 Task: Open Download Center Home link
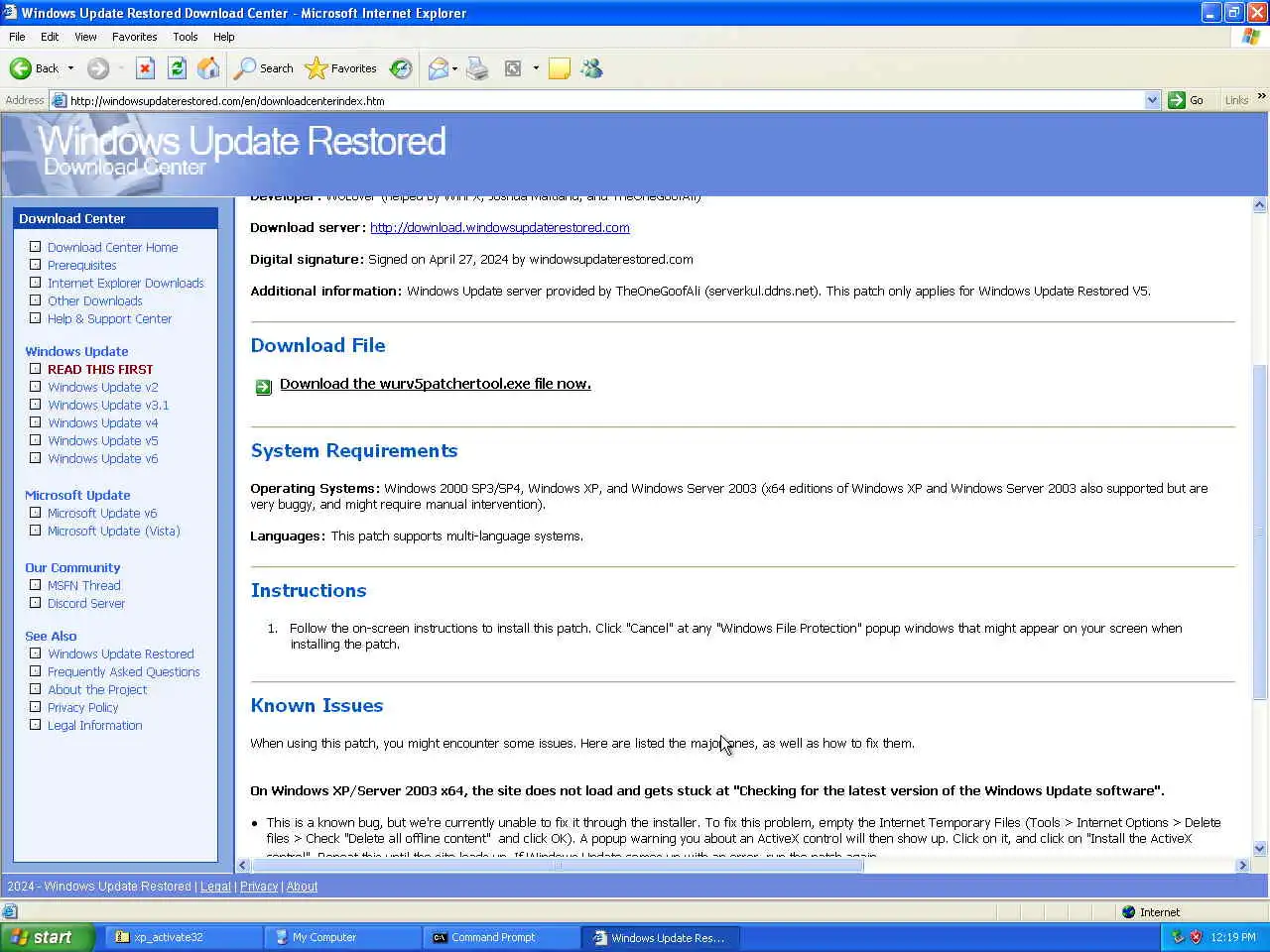click(x=113, y=247)
